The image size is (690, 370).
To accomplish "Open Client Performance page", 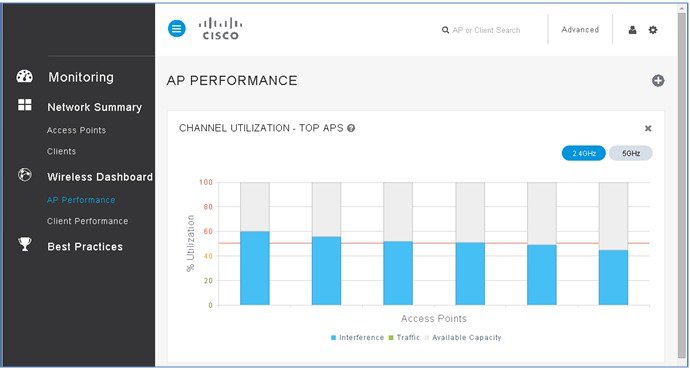I will point(88,221).
